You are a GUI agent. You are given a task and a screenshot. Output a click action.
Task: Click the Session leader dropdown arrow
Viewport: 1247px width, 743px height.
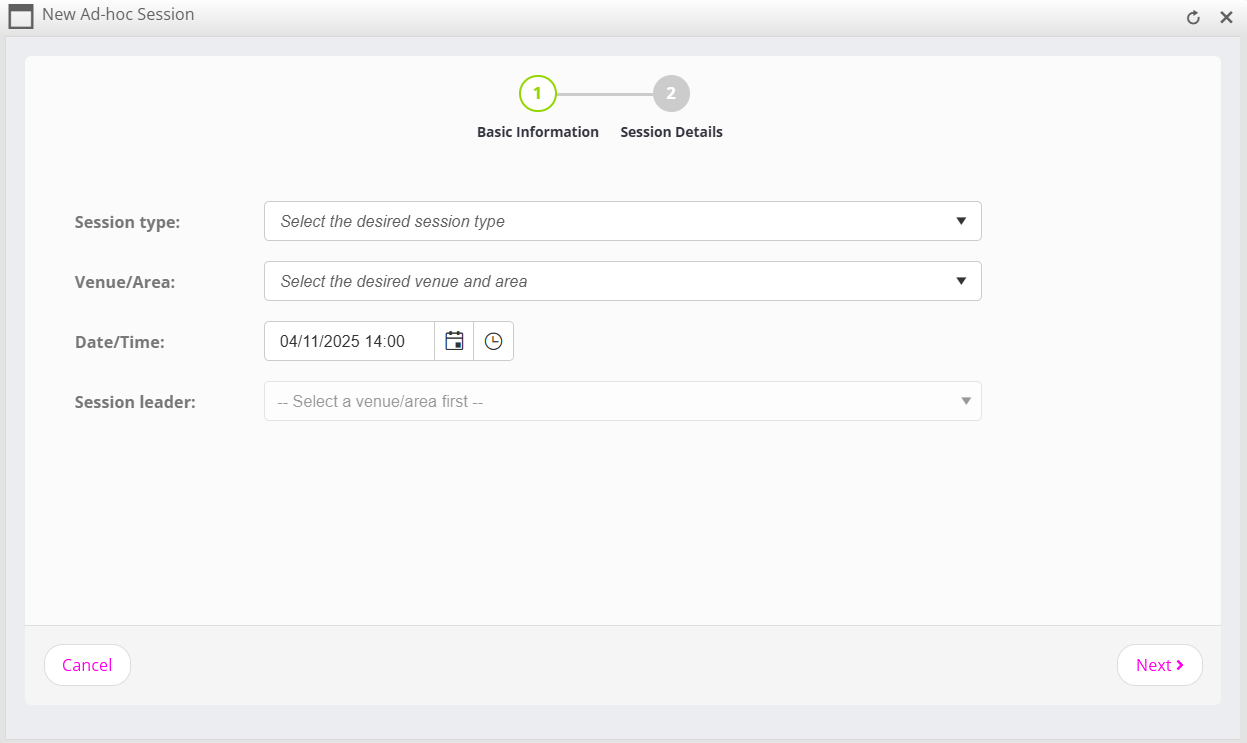coord(966,401)
